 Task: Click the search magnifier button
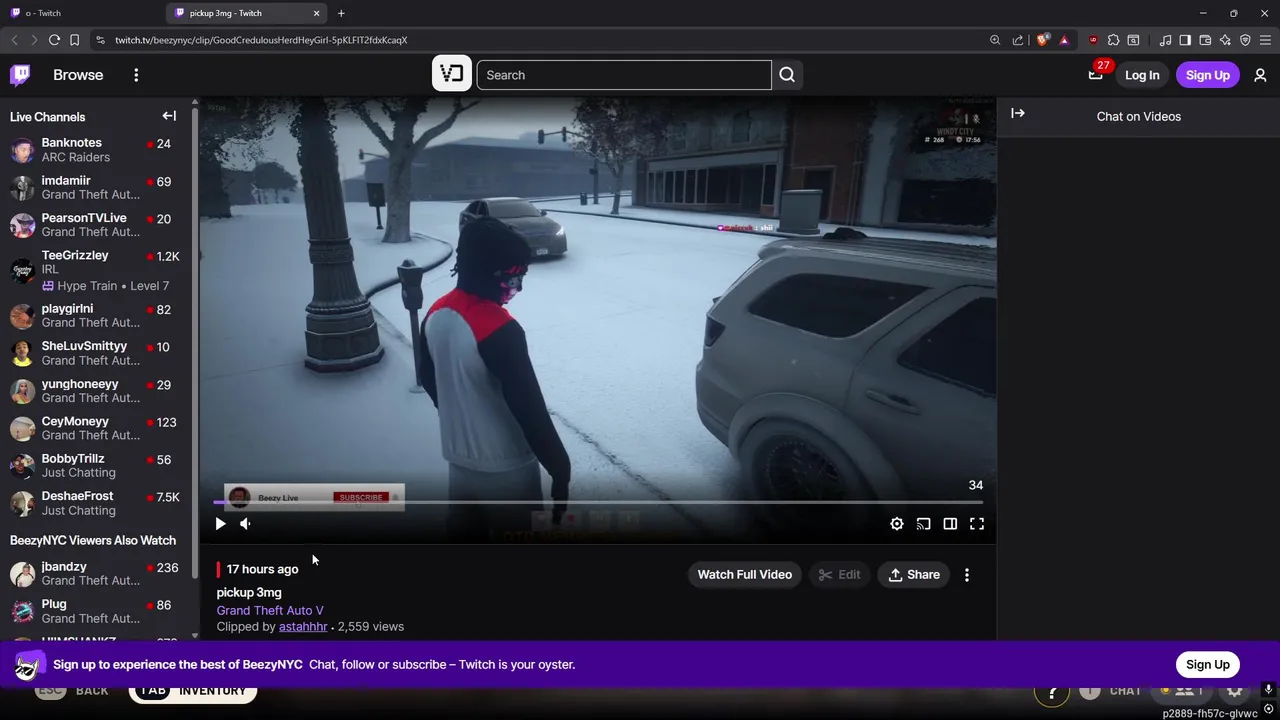pos(787,75)
